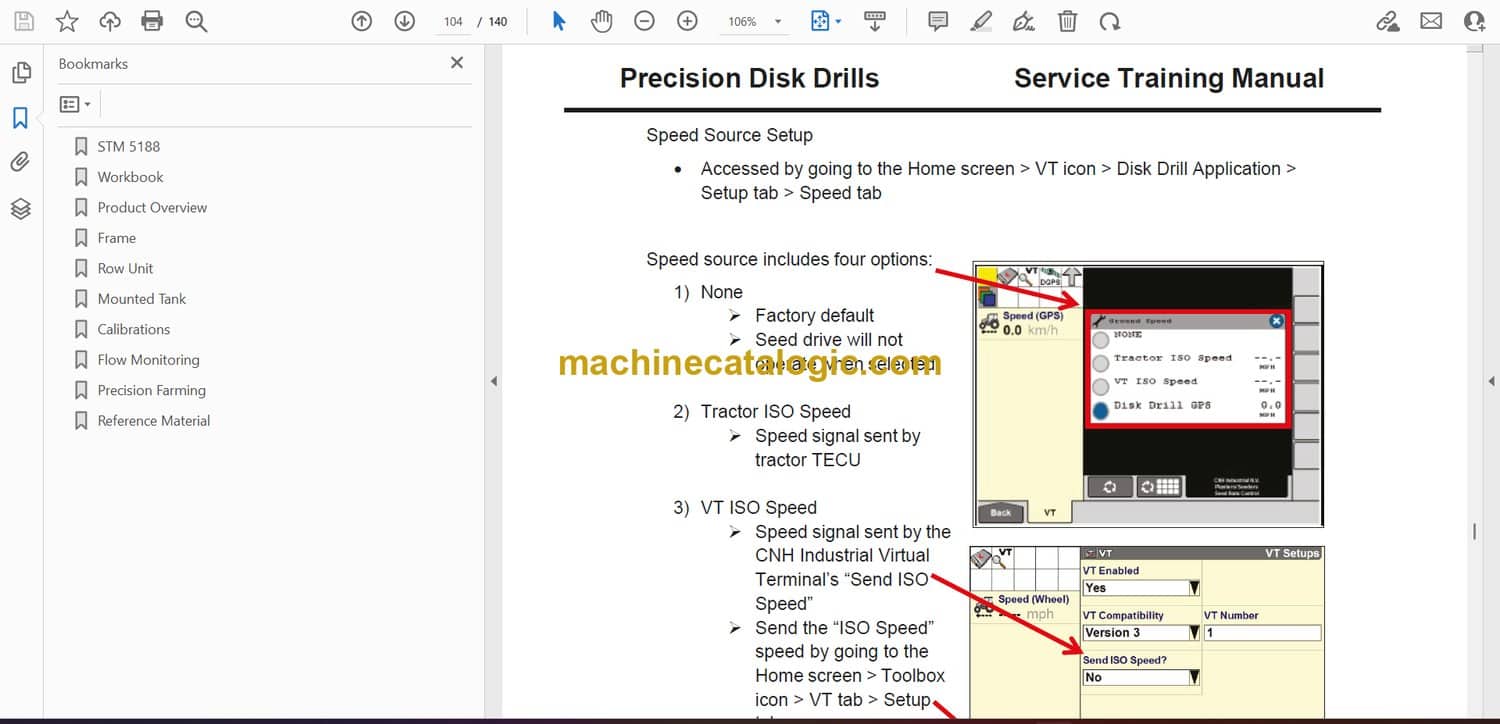Viewport: 1500px width, 724px height.
Task: Show the Page Thumbnails panel
Action: 21,73
